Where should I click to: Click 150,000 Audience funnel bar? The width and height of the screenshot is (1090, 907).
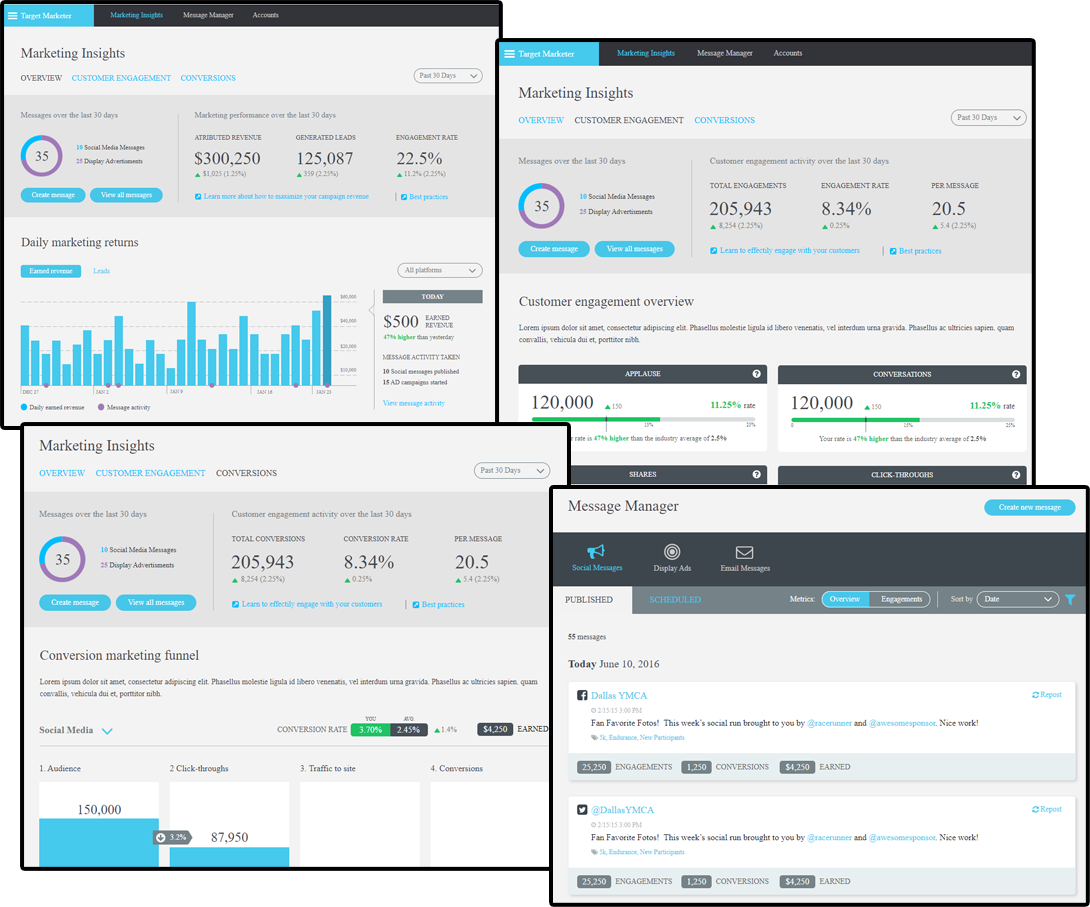click(x=99, y=842)
